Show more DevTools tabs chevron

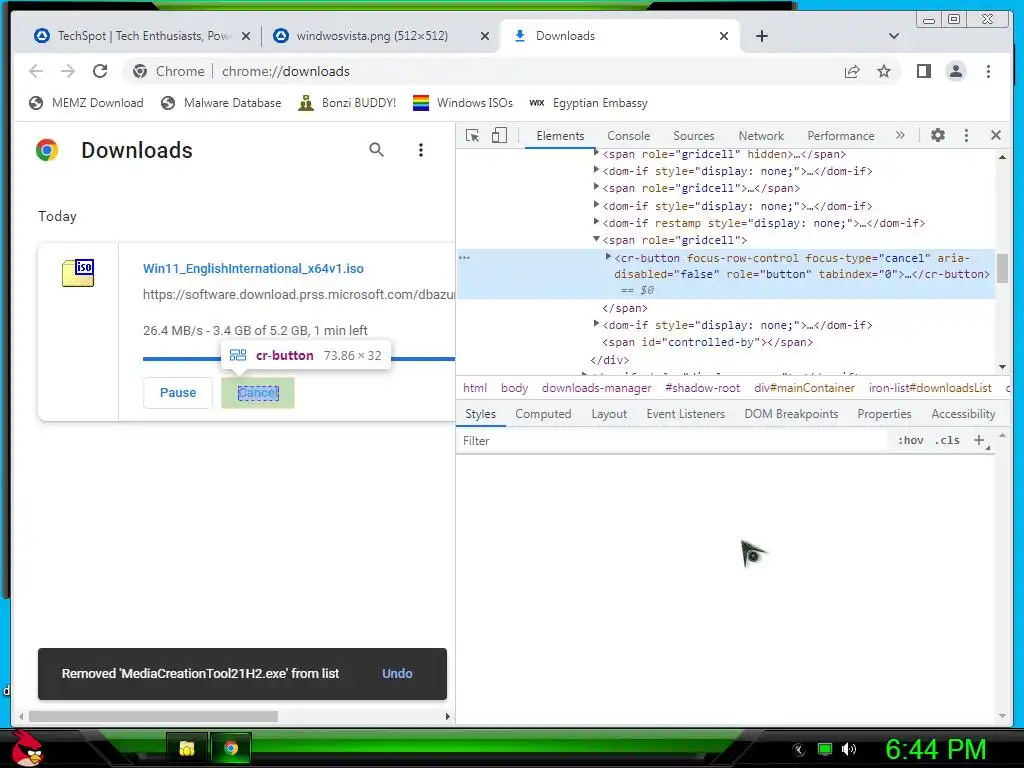coord(901,135)
